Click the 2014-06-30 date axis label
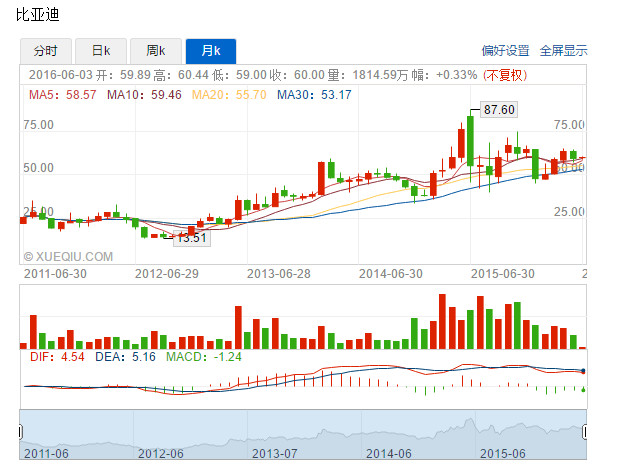 (x=391, y=274)
